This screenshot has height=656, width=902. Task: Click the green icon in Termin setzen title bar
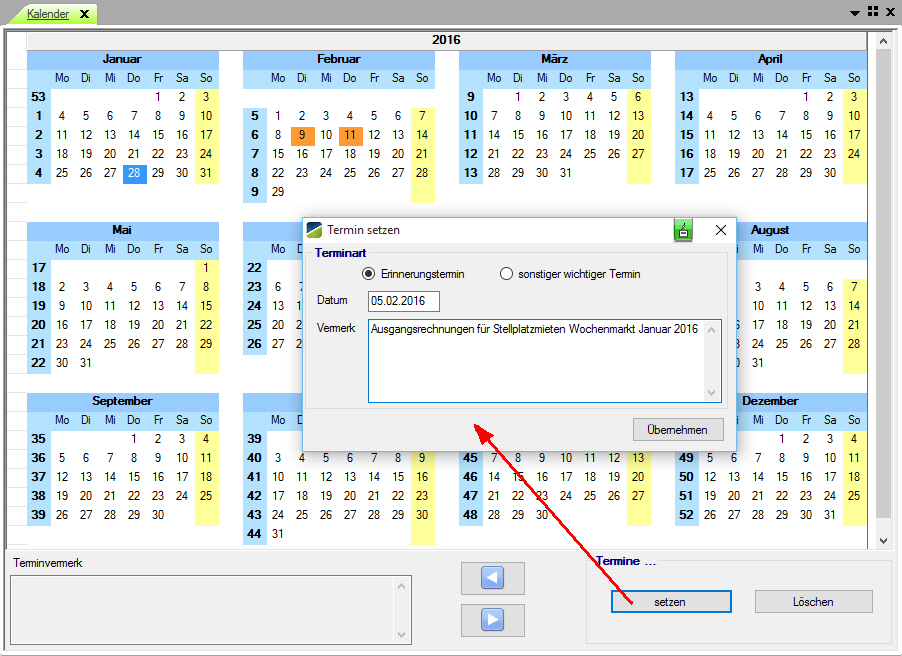pos(684,230)
